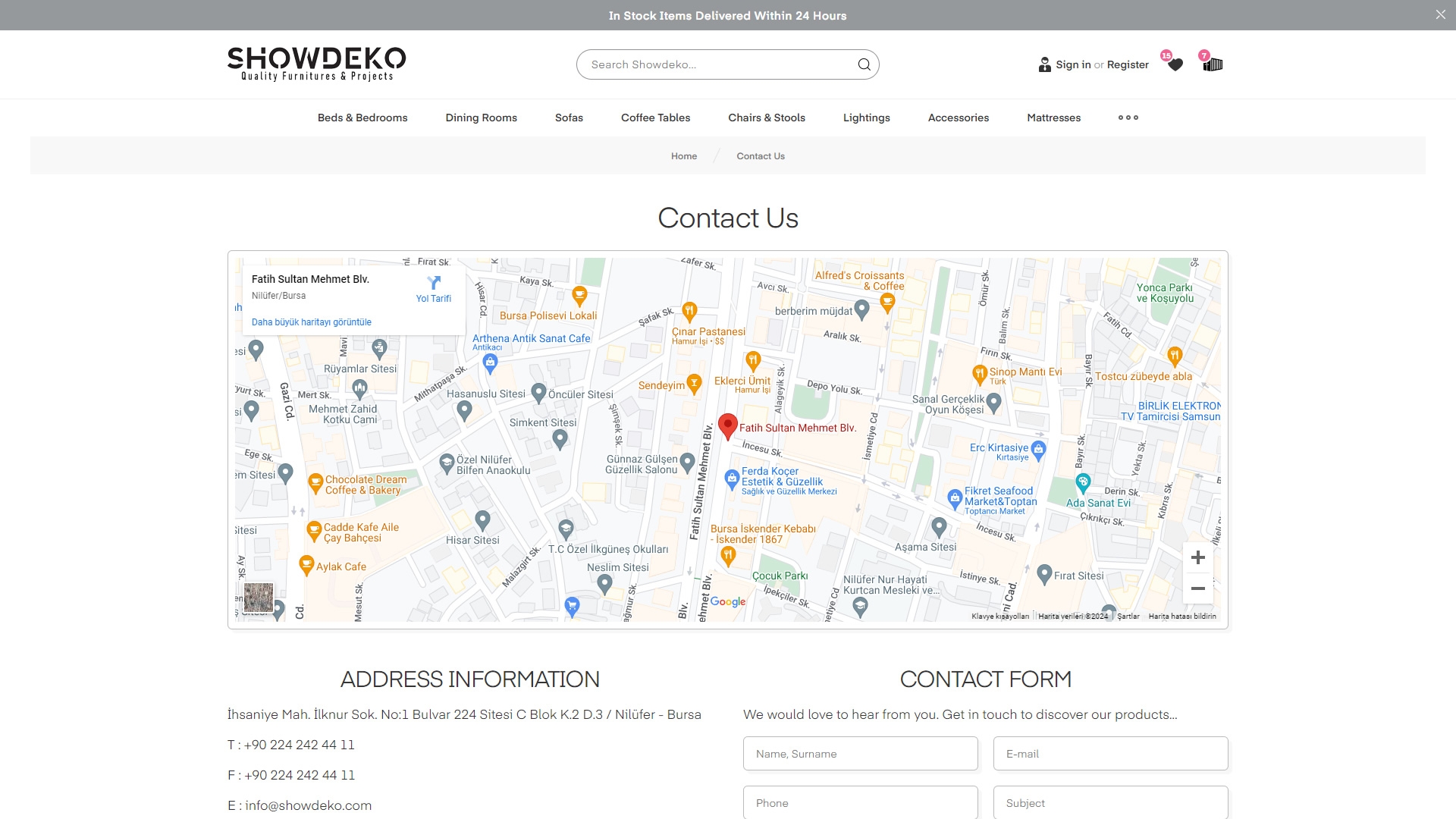Zoom in on the map
This screenshot has height=819, width=1456.
tap(1197, 557)
